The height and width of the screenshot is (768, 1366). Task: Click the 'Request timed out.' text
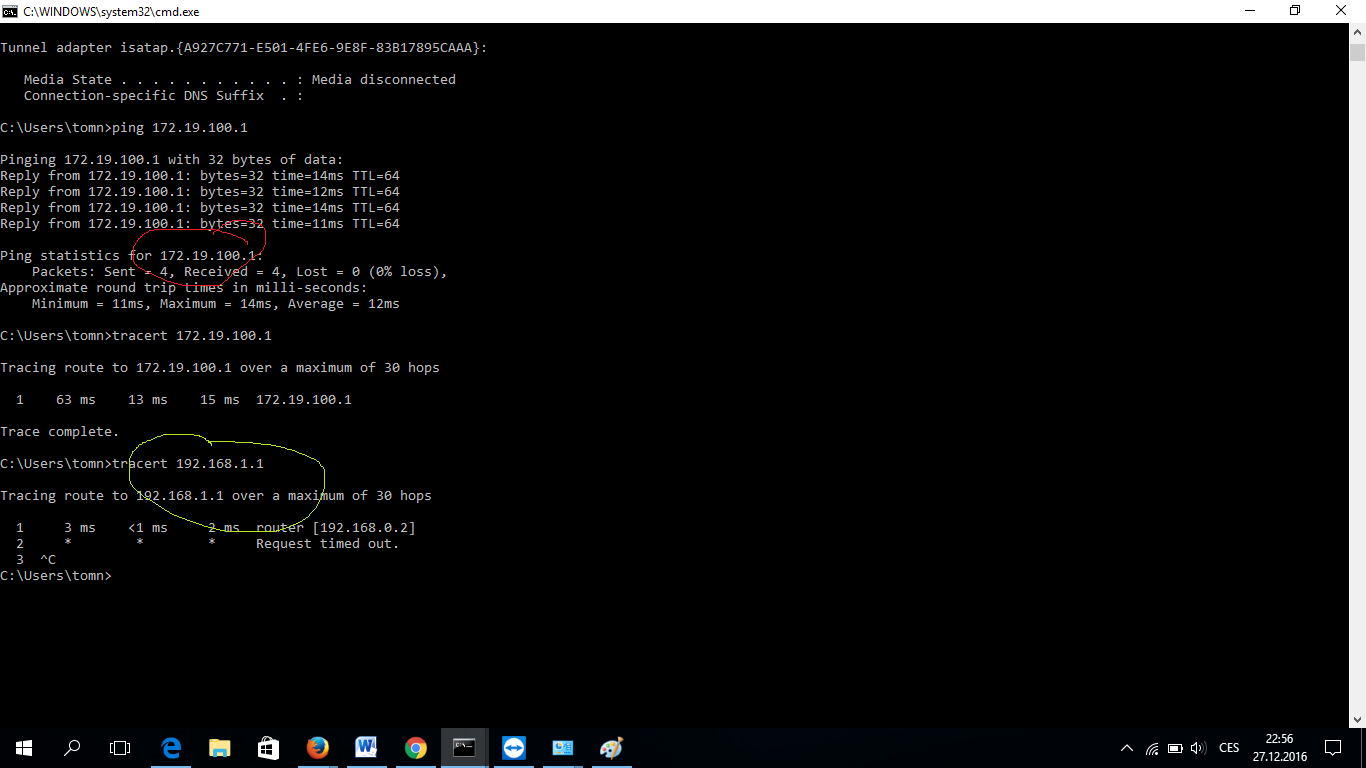point(328,544)
